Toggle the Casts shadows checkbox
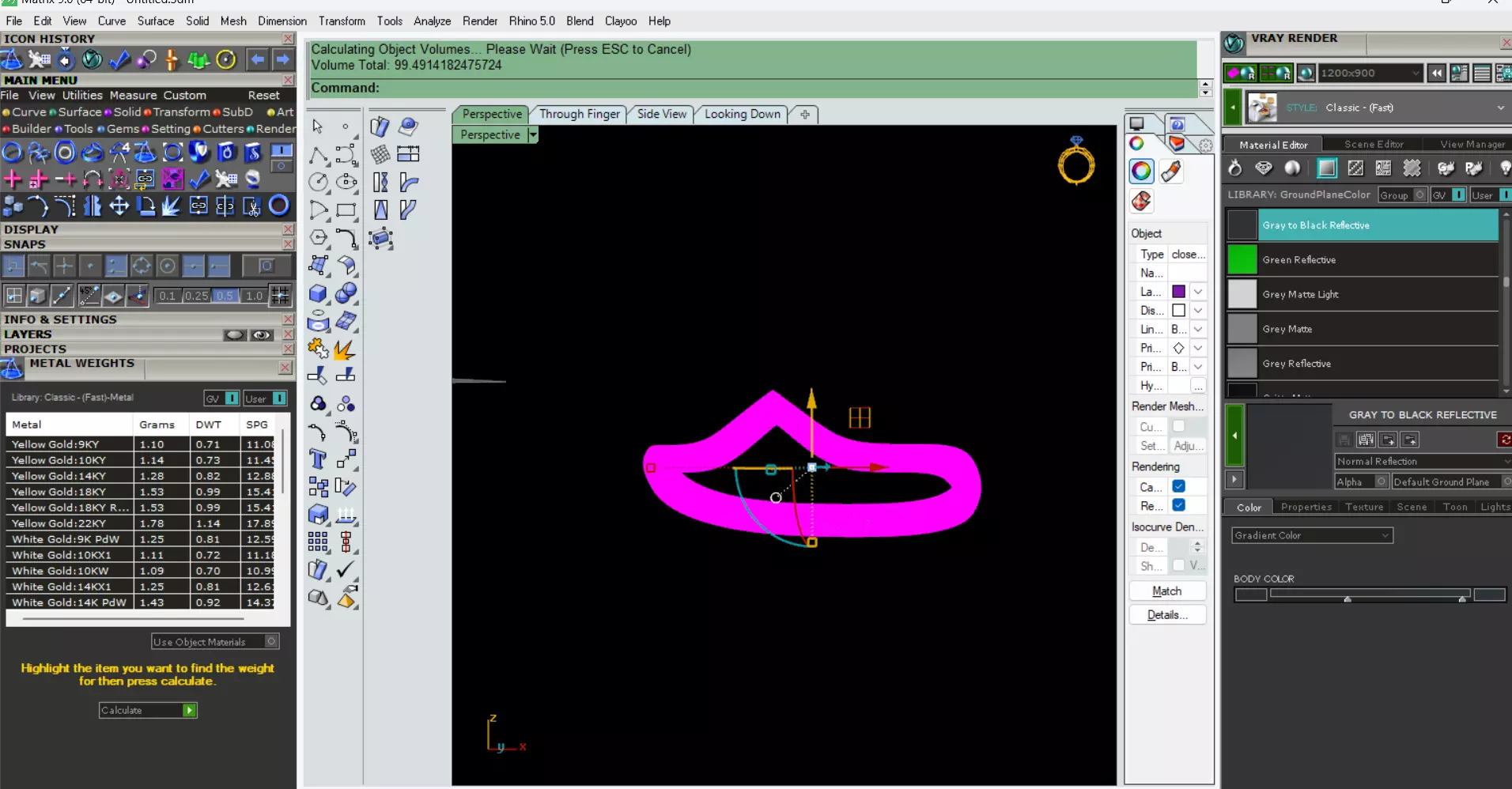The width and height of the screenshot is (1512, 789). 1178,486
